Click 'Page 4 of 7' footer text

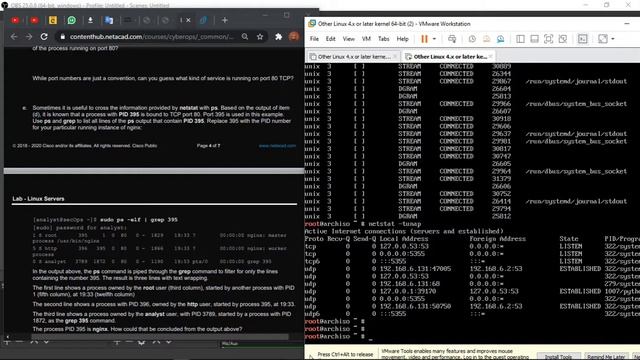pos(209,146)
